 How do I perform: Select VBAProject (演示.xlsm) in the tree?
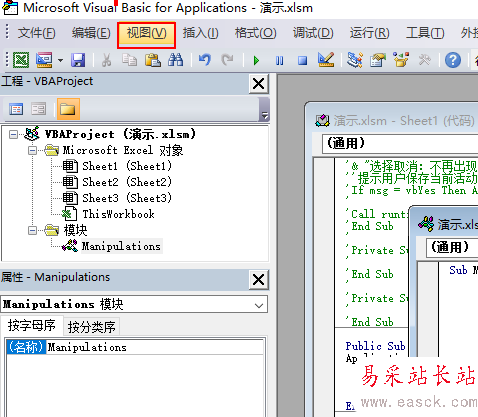point(120,134)
